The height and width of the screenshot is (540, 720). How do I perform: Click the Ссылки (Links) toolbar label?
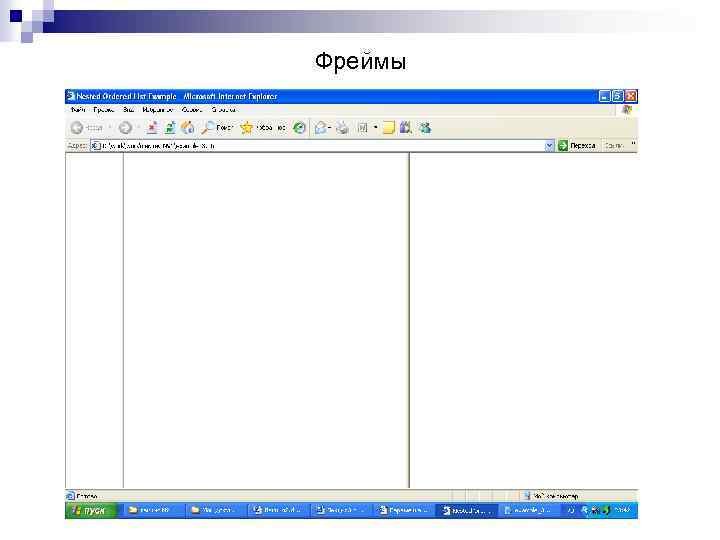click(613, 146)
